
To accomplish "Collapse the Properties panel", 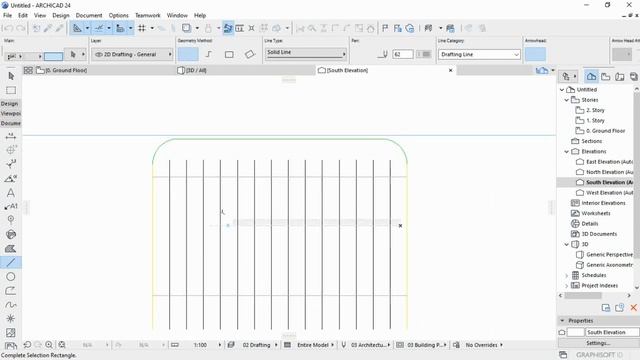I will click(x=562, y=321).
